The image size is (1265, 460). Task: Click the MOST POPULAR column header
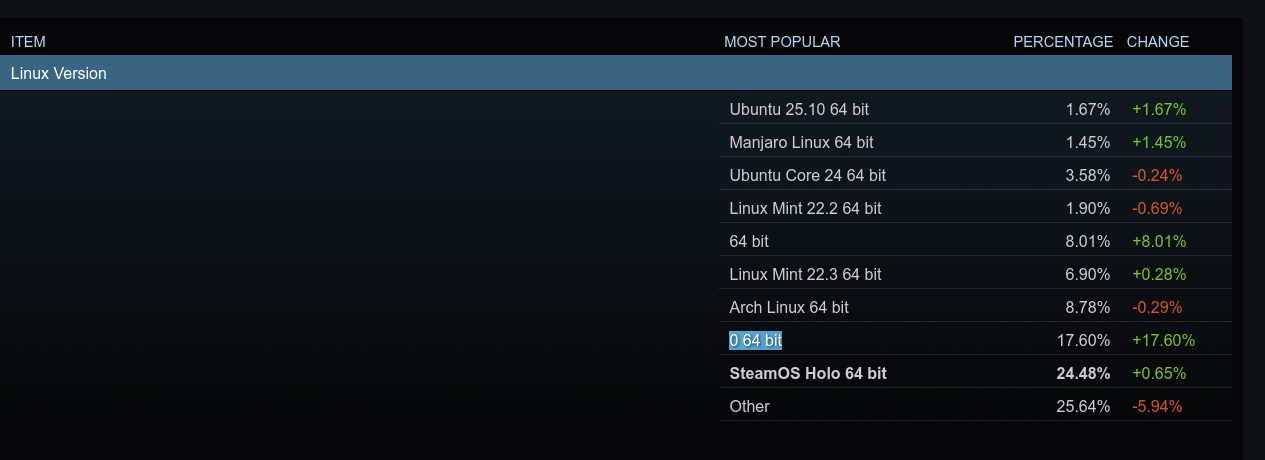tap(782, 42)
